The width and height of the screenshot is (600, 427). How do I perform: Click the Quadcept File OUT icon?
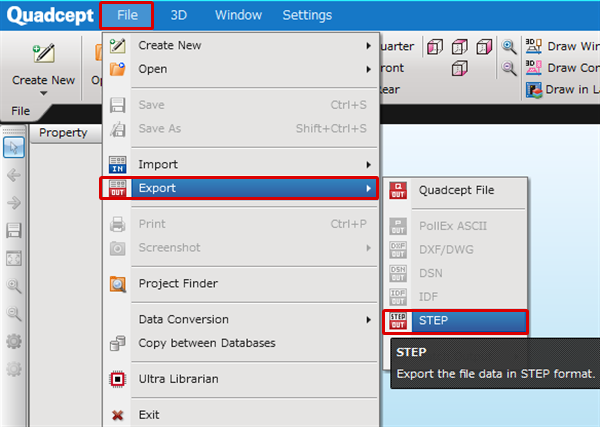pos(398,190)
